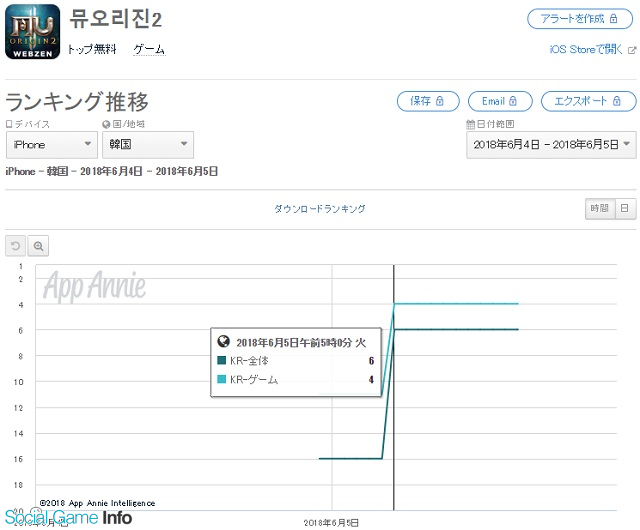
Task: Click the KR-ゲーム light teal legend swatch
Action: click(x=222, y=379)
